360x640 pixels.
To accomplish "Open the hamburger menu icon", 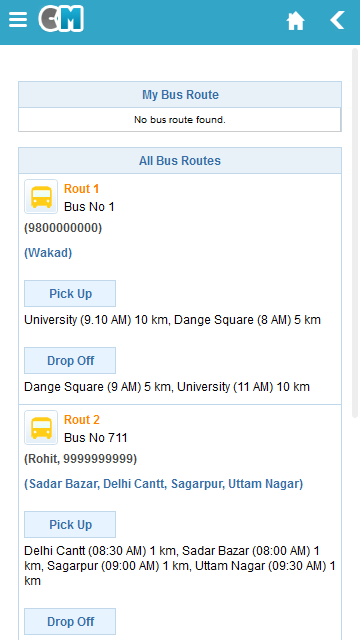I will (x=18, y=20).
